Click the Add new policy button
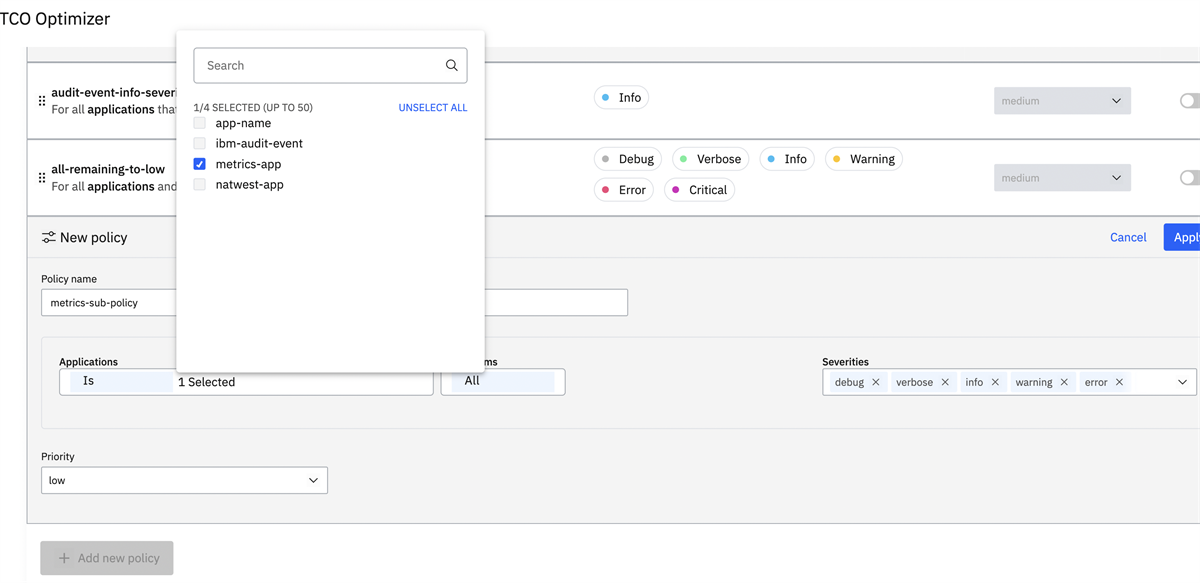Image resolution: width=1200 pixels, height=583 pixels. pos(107,558)
